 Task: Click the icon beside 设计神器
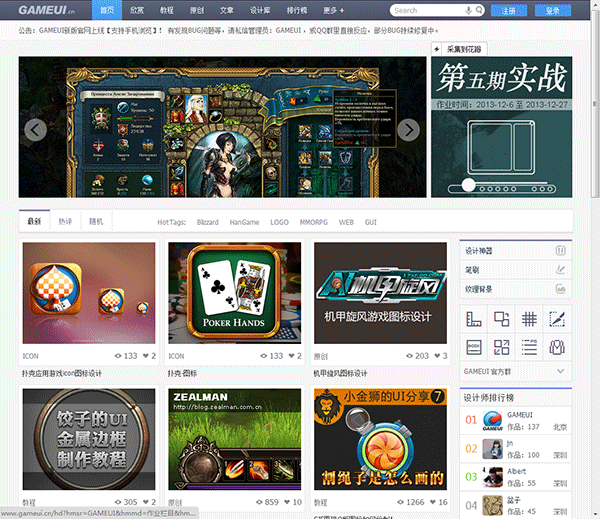click(x=560, y=251)
